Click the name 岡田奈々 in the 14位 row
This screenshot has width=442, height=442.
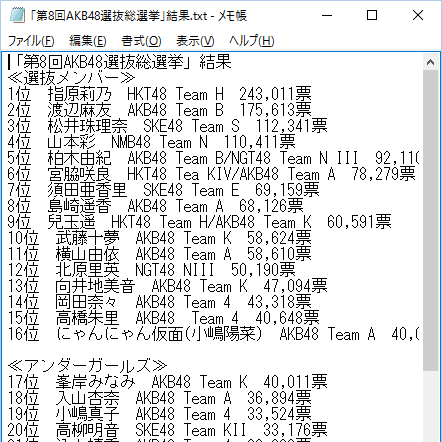pos(87,302)
